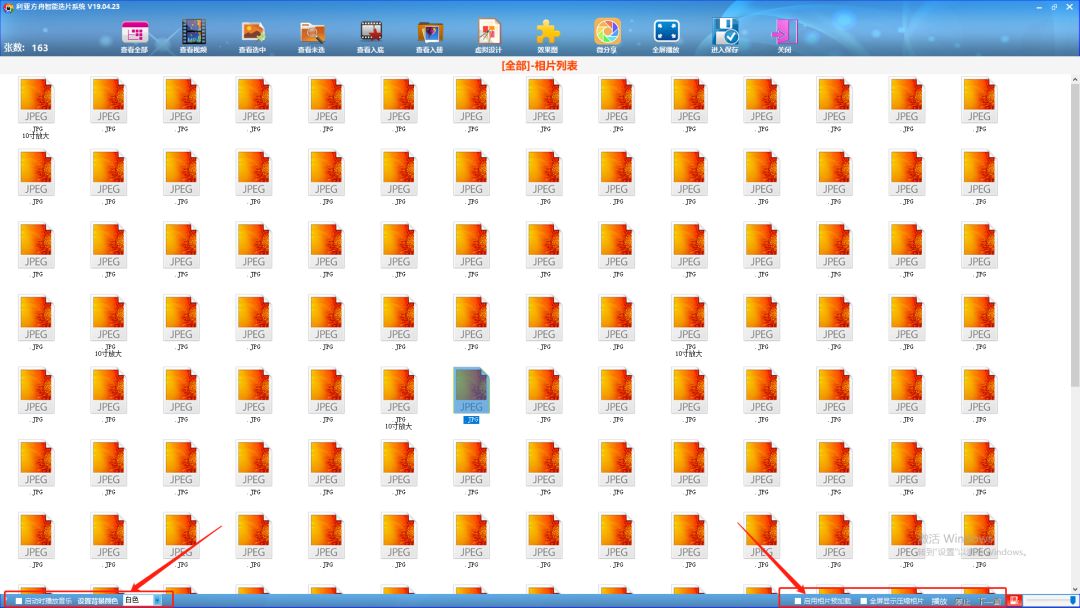Open 微分享 sharing icon

(x=607, y=36)
